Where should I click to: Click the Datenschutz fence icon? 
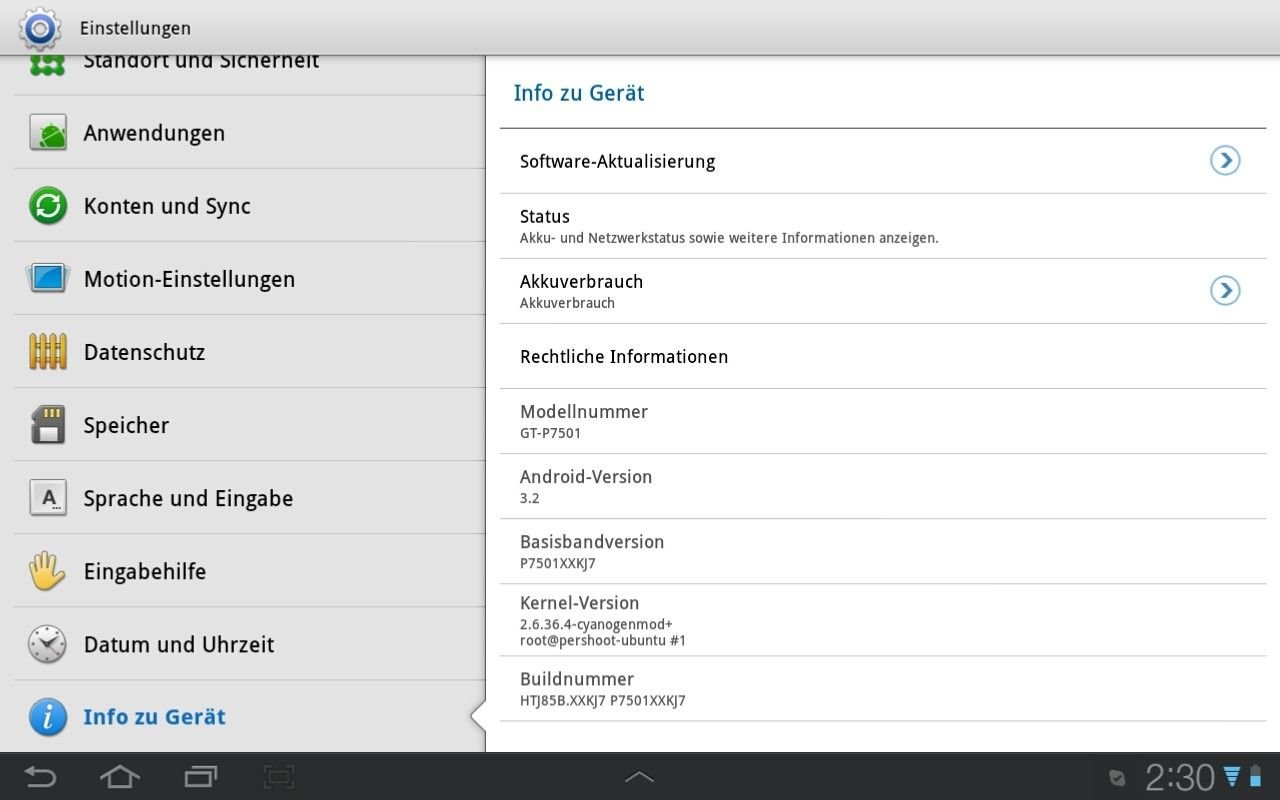47,352
